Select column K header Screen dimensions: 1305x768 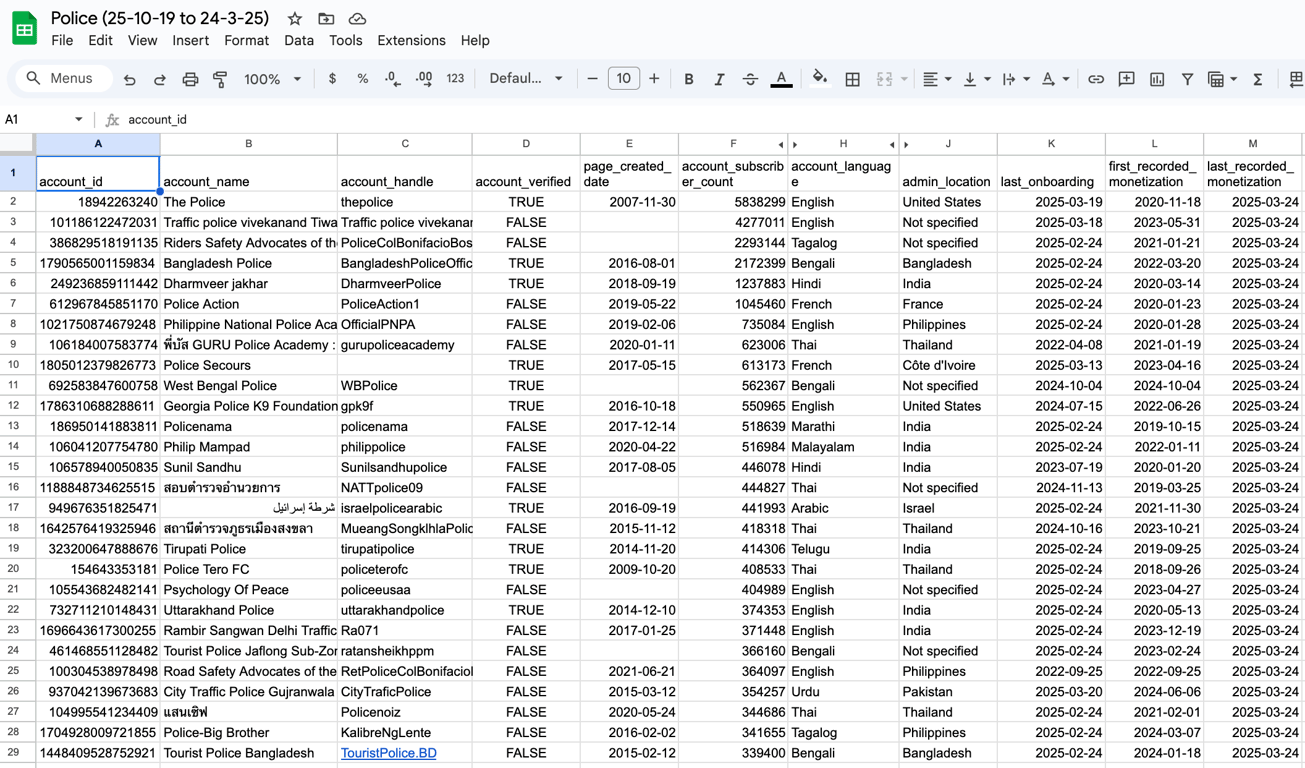pyautogui.click(x=1051, y=144)
